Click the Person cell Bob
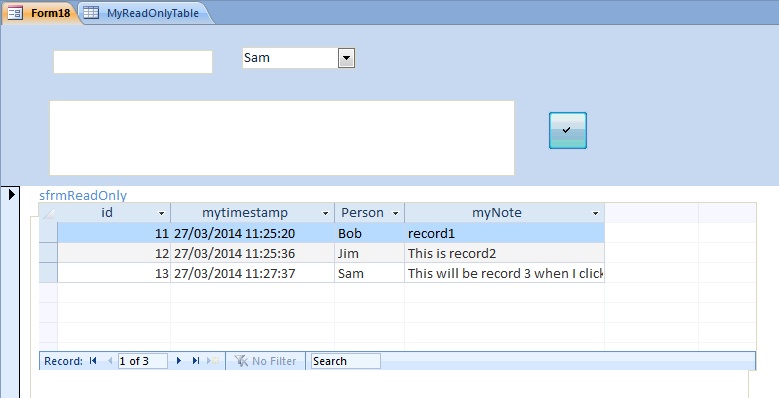Viewport: 779px width, 398px height. point(370,233)
